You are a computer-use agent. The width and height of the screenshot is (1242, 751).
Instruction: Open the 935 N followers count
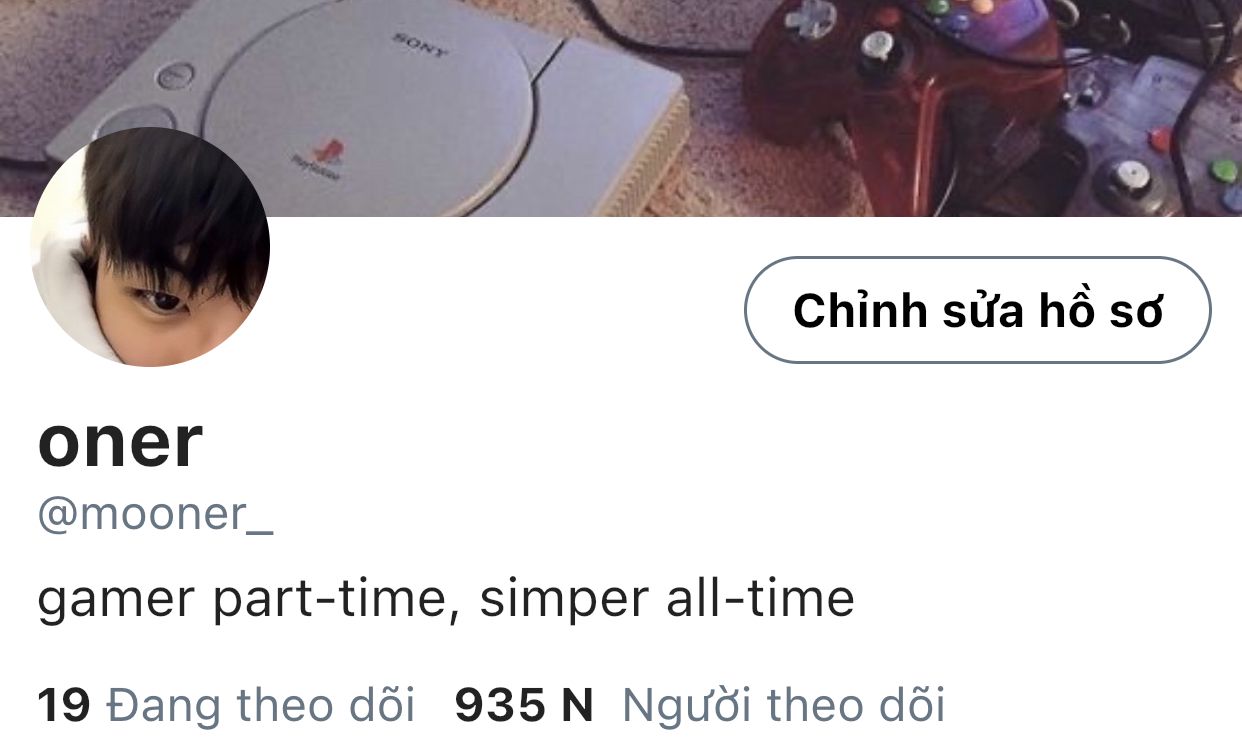coord(524,705)
